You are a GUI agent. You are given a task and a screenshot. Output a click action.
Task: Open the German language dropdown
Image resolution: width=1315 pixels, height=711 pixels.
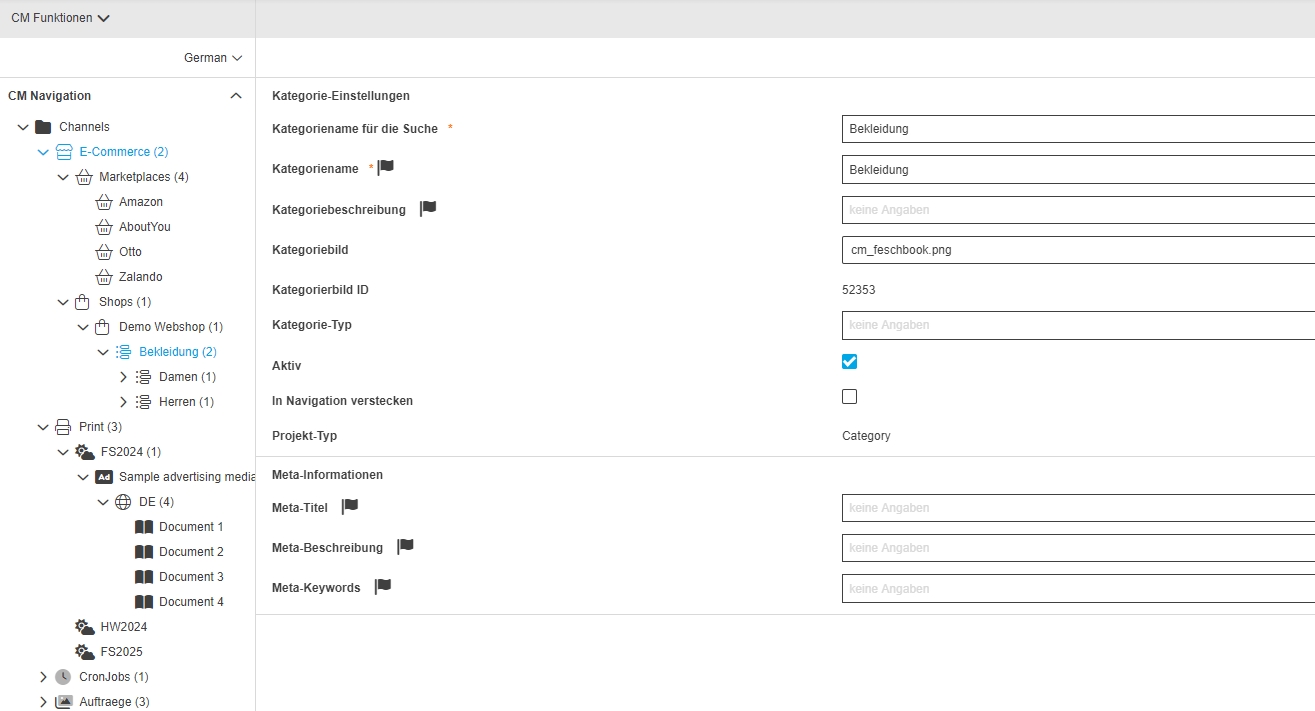[213, 58]
